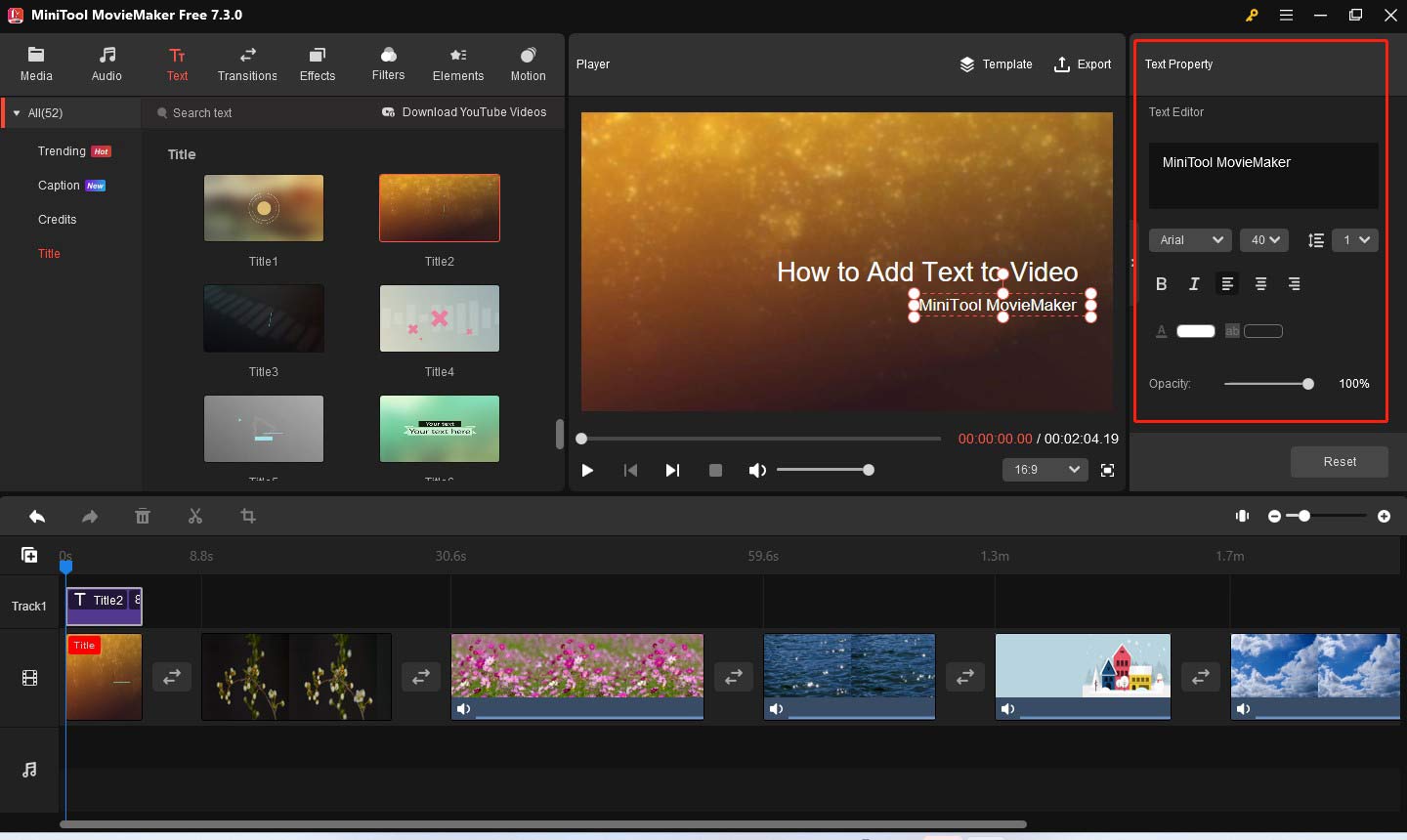Select the winter house clip
The image size is (1407, 840).
pyautogui.click(x=1083, y=677)
